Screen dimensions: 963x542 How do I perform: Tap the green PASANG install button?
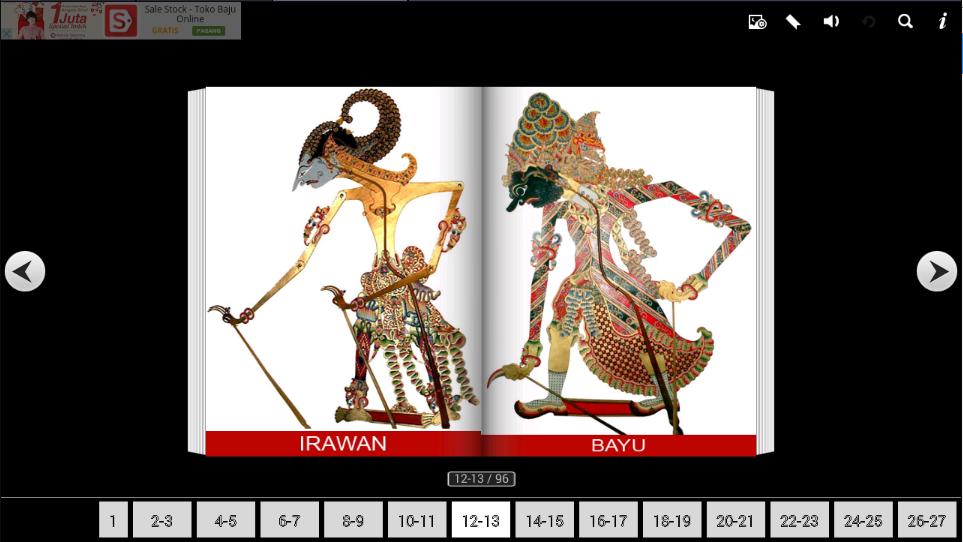point(208,31)
